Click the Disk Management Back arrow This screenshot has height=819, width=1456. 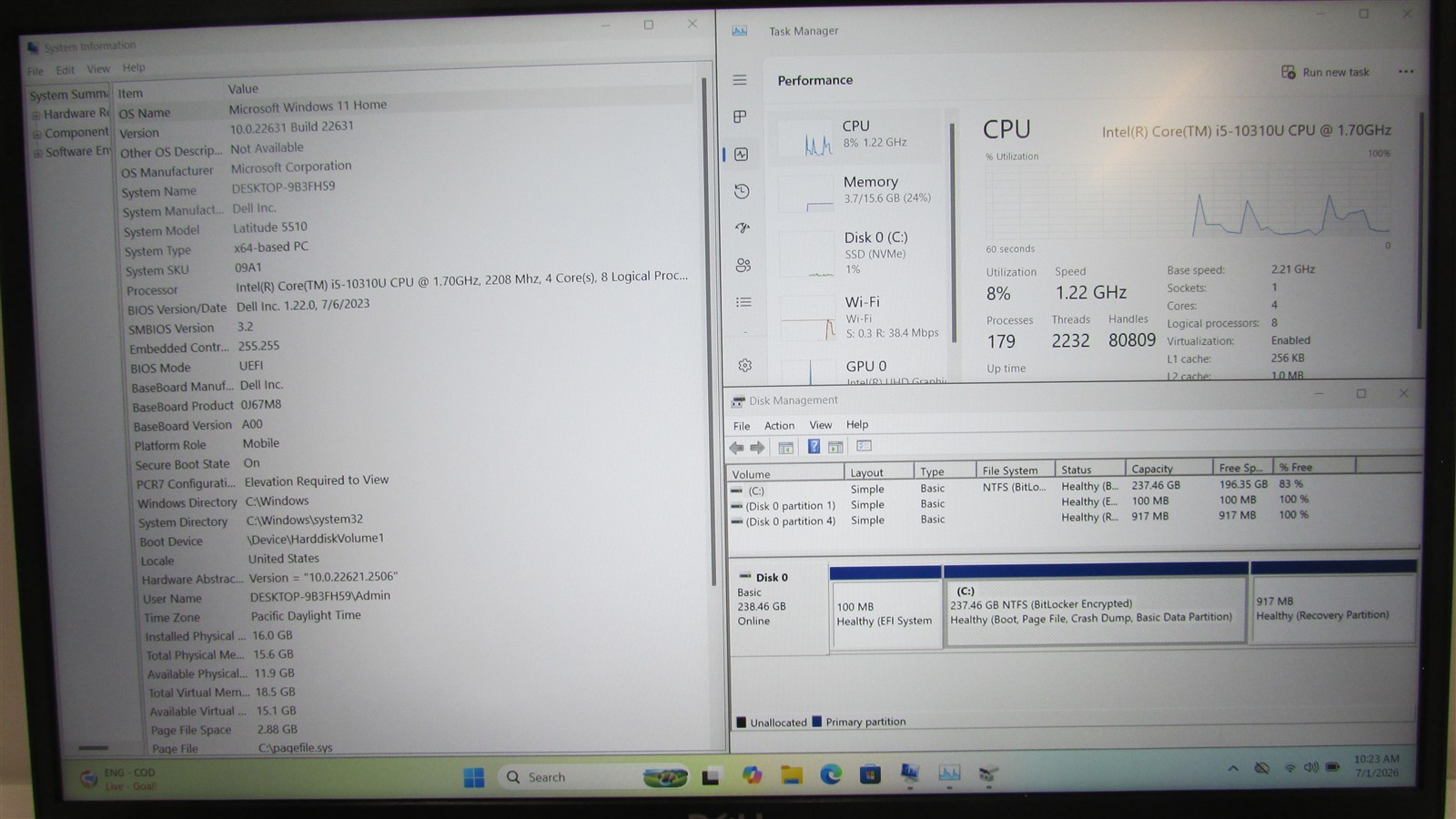tap(736, 447)
